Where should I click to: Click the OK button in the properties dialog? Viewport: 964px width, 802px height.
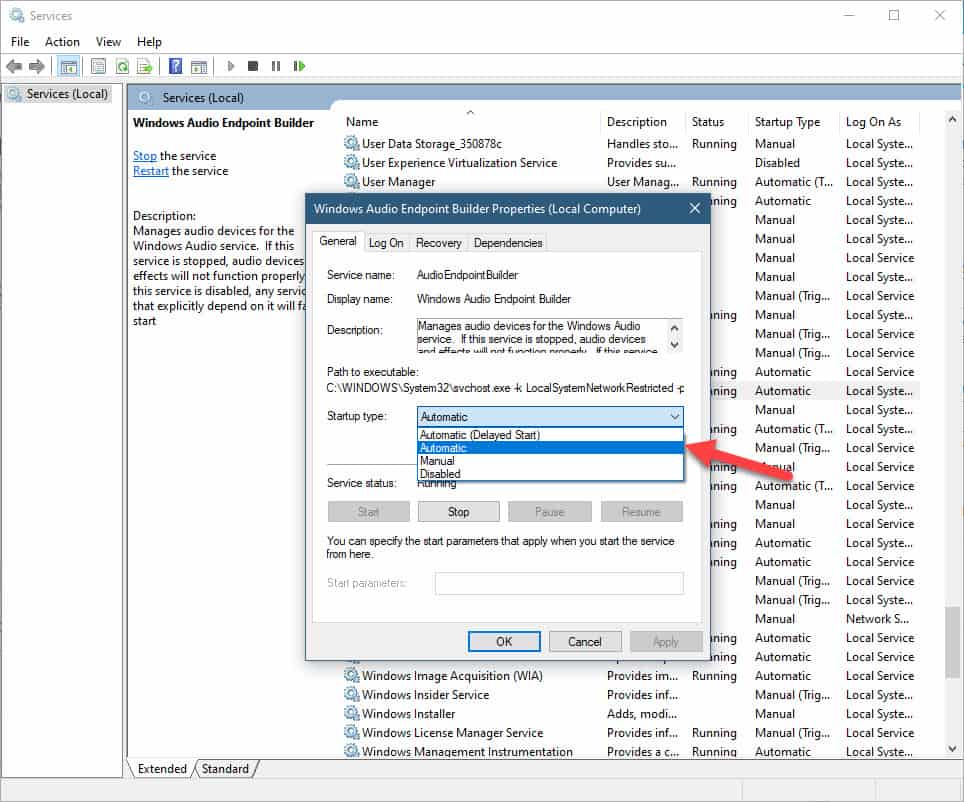click(504, 641)
